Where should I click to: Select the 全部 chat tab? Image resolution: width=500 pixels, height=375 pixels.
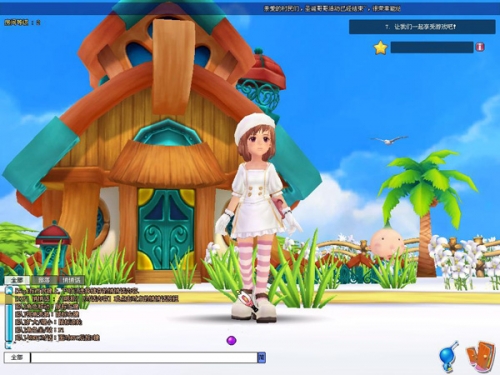[17, 280]
